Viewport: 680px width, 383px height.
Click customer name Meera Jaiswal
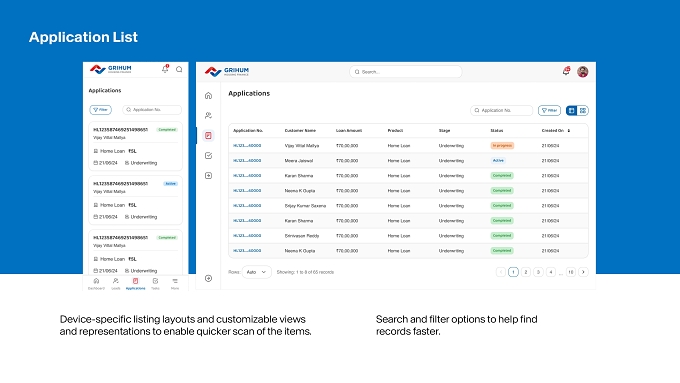point(299,160)
